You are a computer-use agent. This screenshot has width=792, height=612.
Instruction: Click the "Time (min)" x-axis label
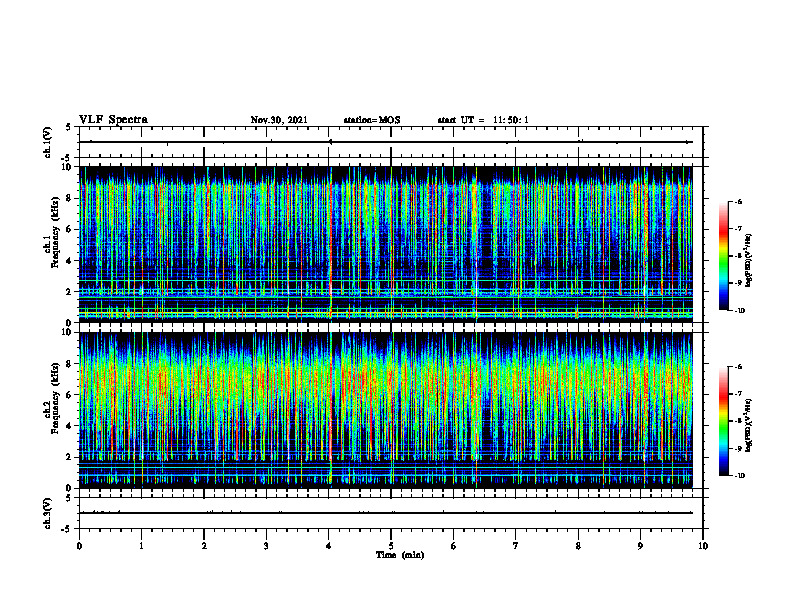pyautogui.click(x=400, y=555)
